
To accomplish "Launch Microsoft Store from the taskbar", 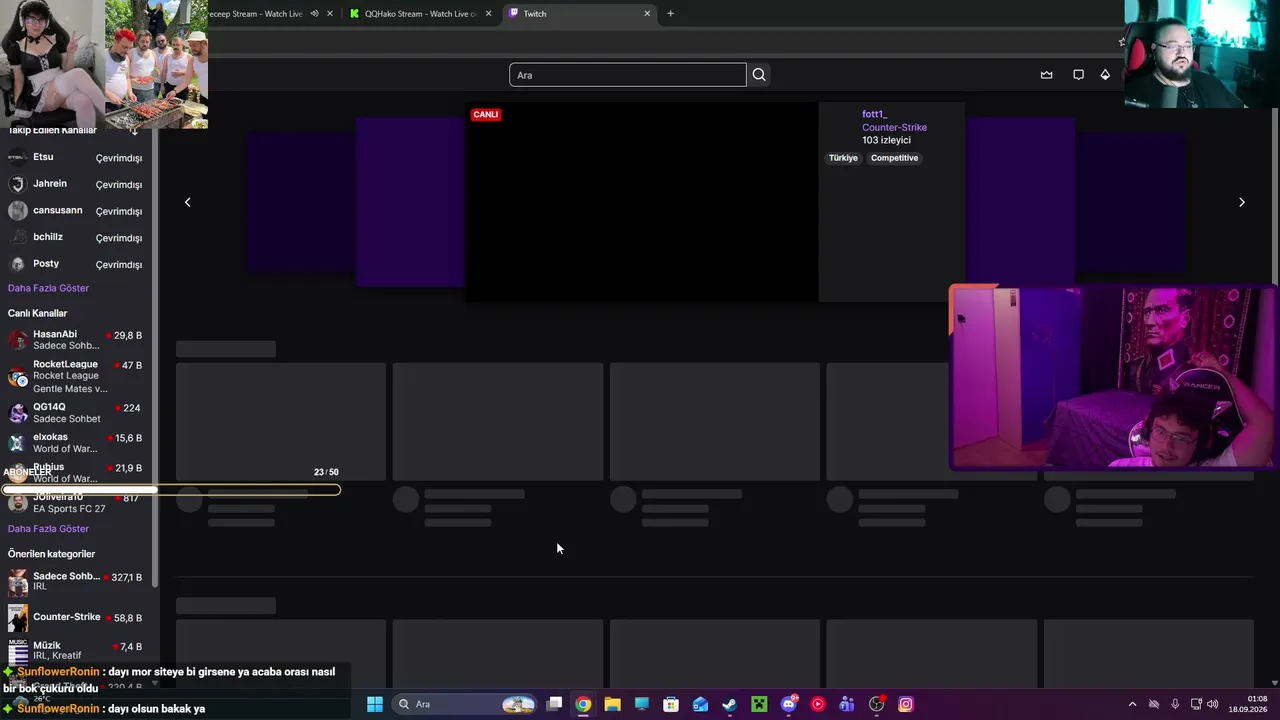I will click(671, 704).
